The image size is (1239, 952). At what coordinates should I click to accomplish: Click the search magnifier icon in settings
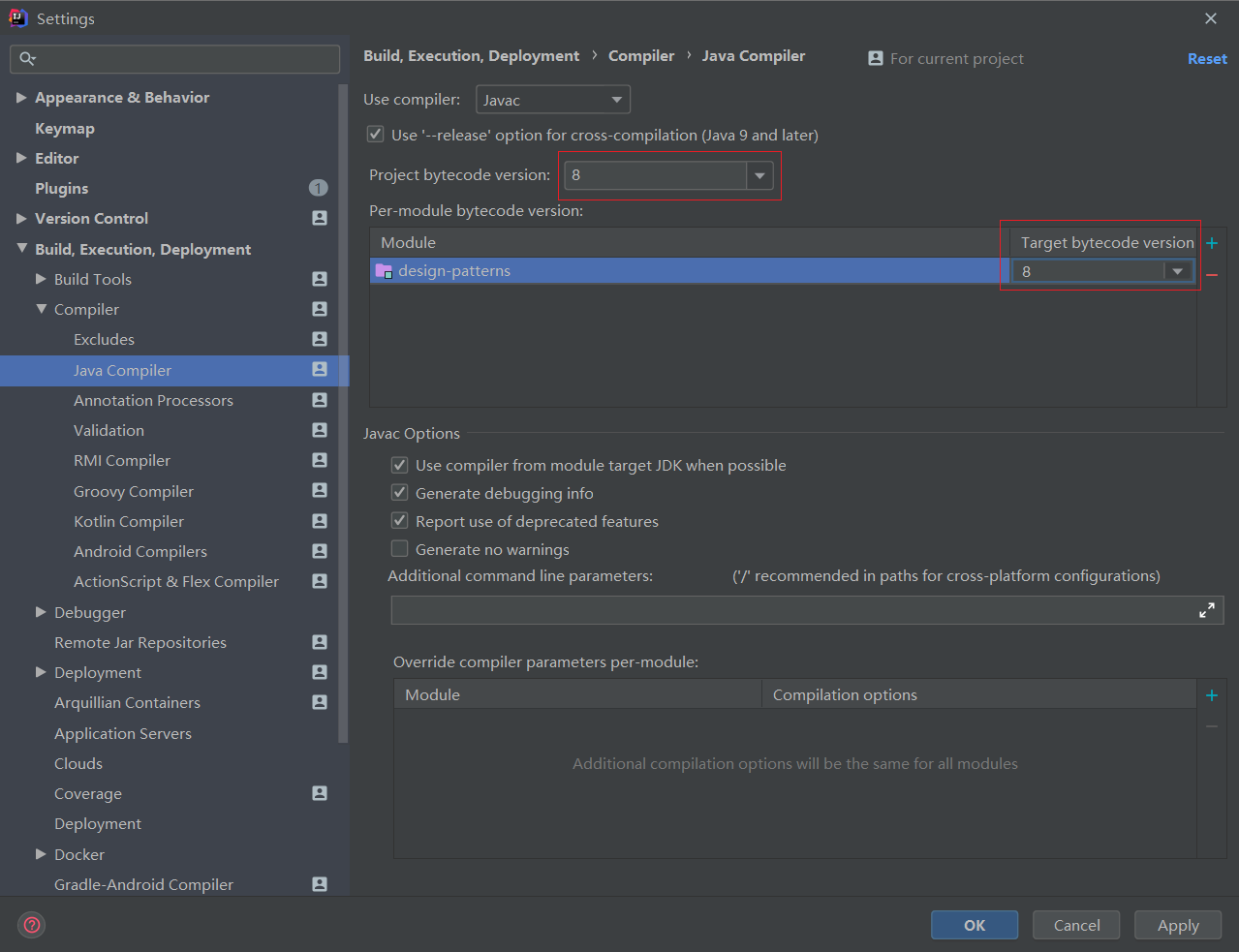27,59
